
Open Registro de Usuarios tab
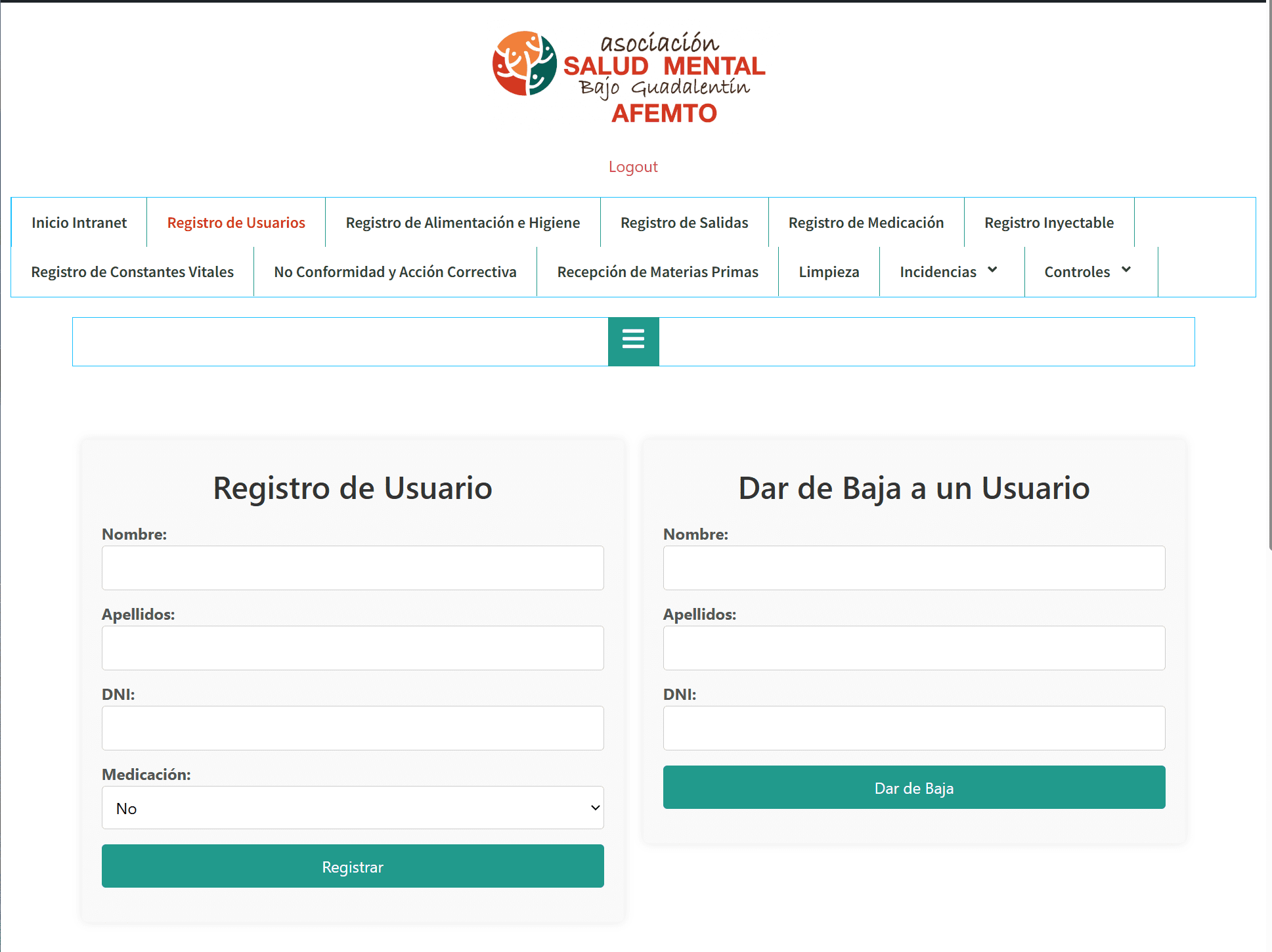coord(236,223)
